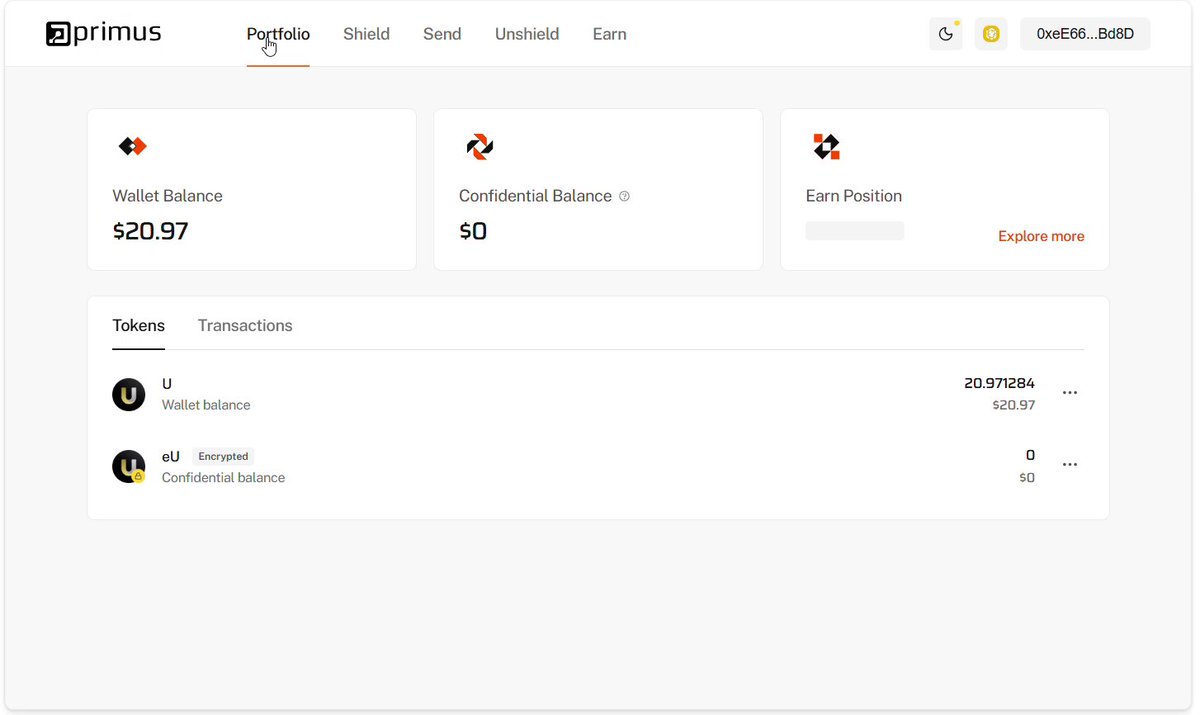
Task: Switch to the Transactions tab
Action: click(x=245, y=326)
